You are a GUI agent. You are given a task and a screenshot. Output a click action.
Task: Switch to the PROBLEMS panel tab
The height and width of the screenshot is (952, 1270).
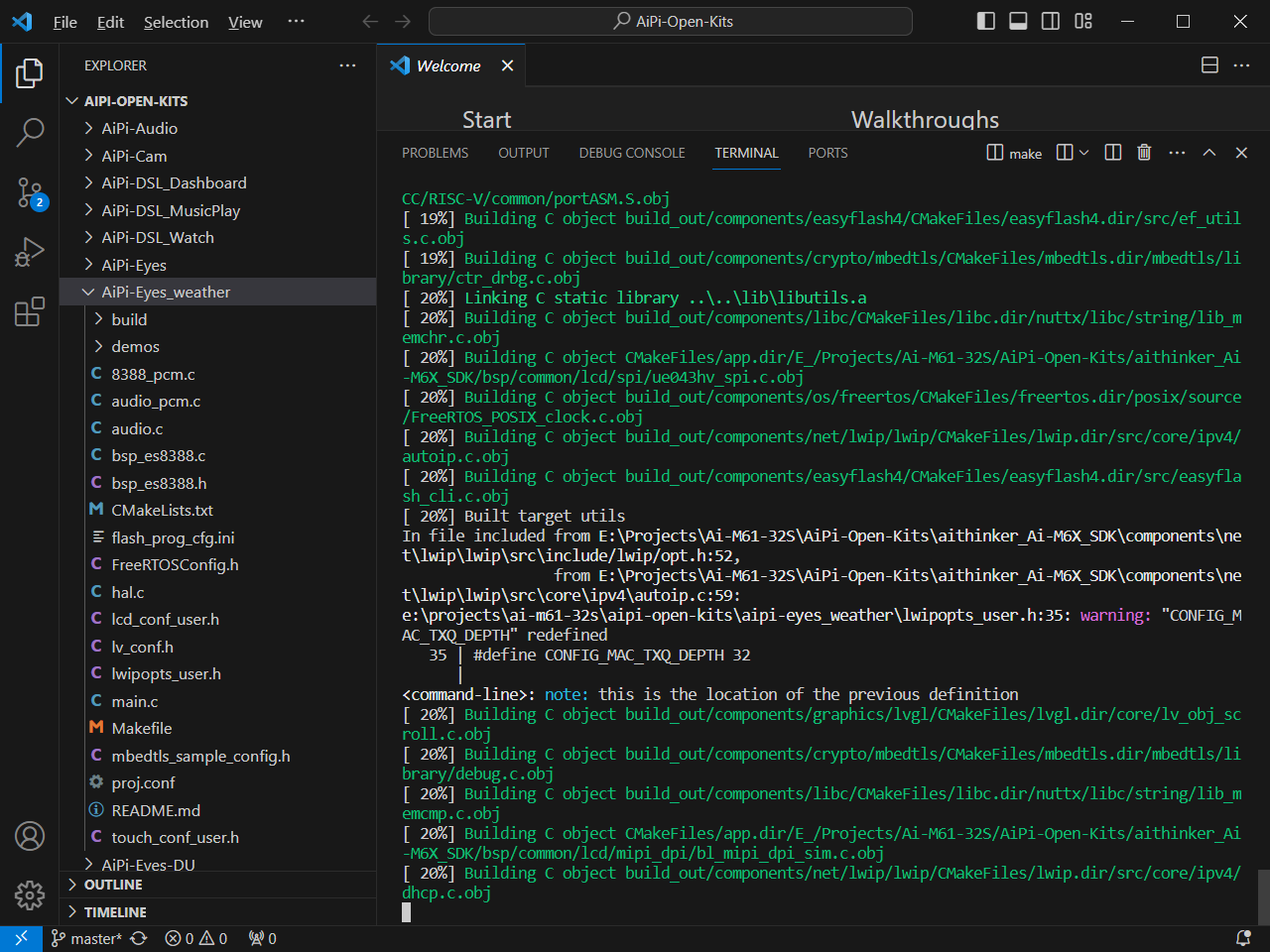[435, 153]
